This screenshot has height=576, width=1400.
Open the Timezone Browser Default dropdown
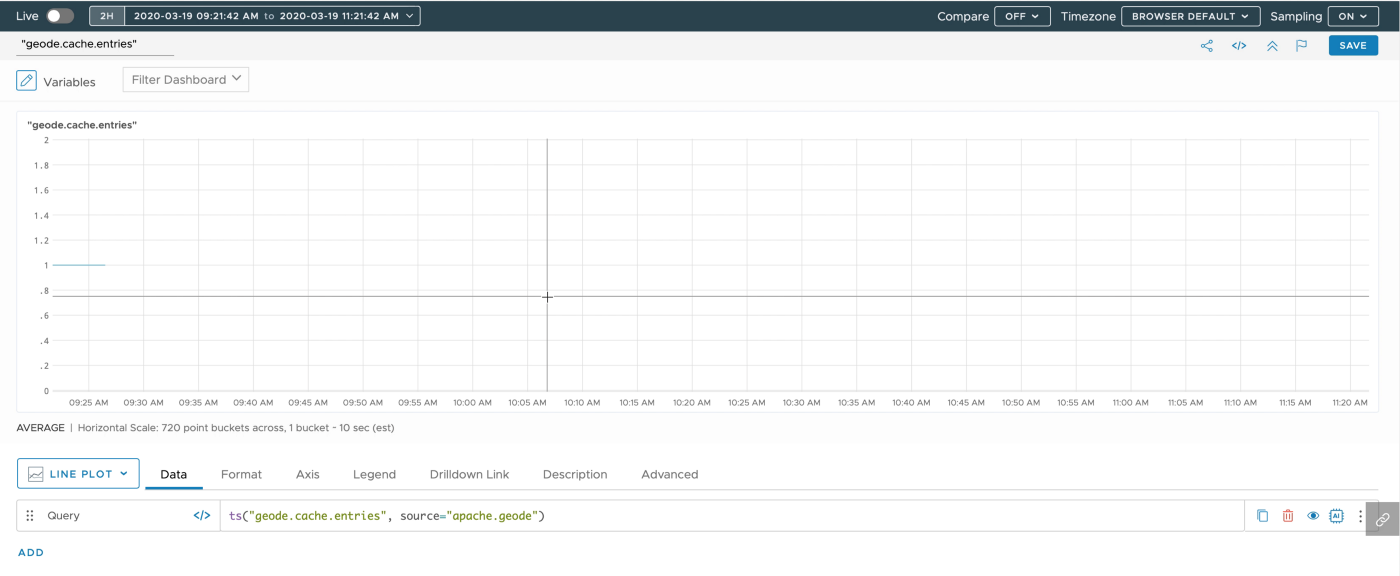(x=1190, y=16)
